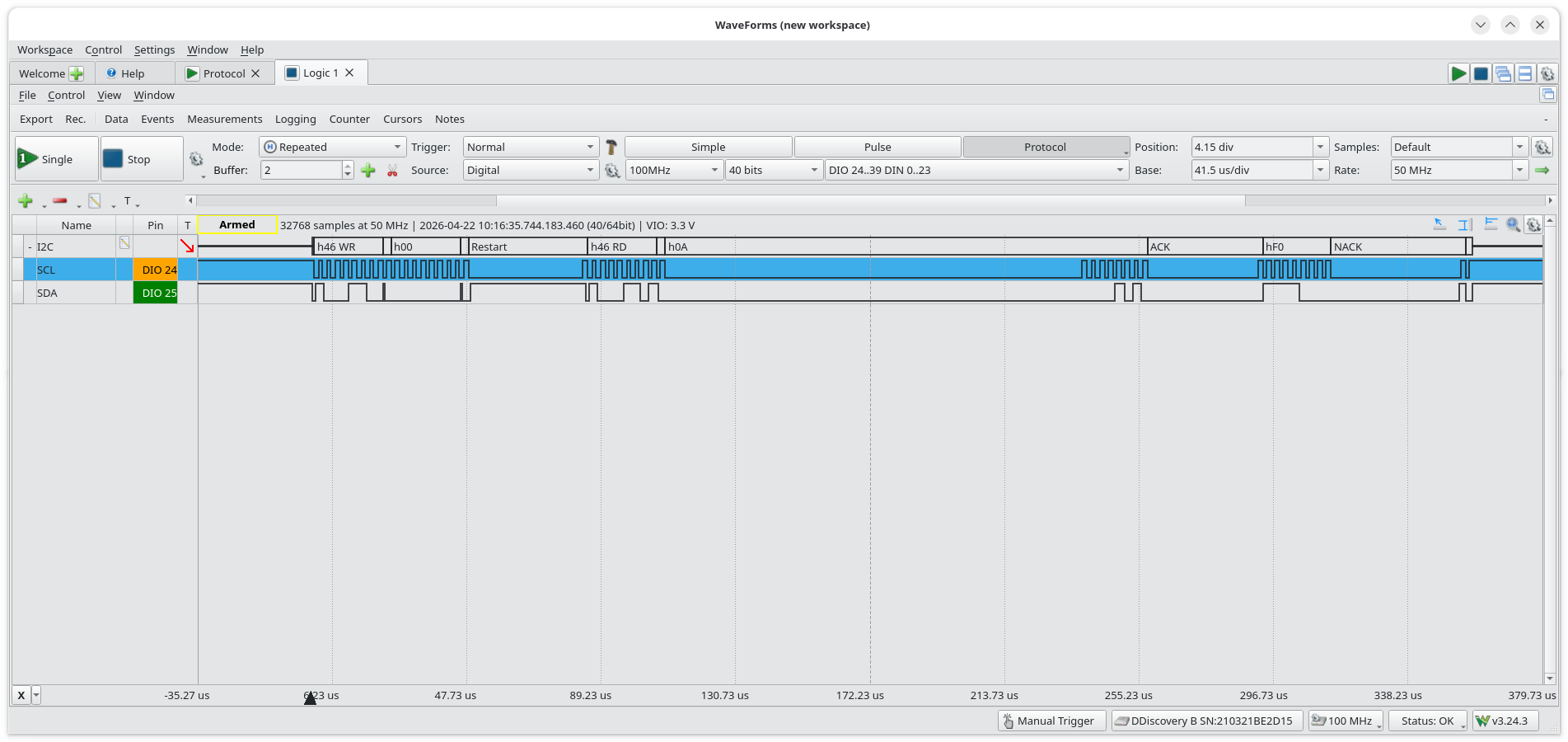Viewport: 1568px width, 742px height.
Task: Click the tile windows icon in the top-right toolbar
Action: click(x=1525, y=73)
